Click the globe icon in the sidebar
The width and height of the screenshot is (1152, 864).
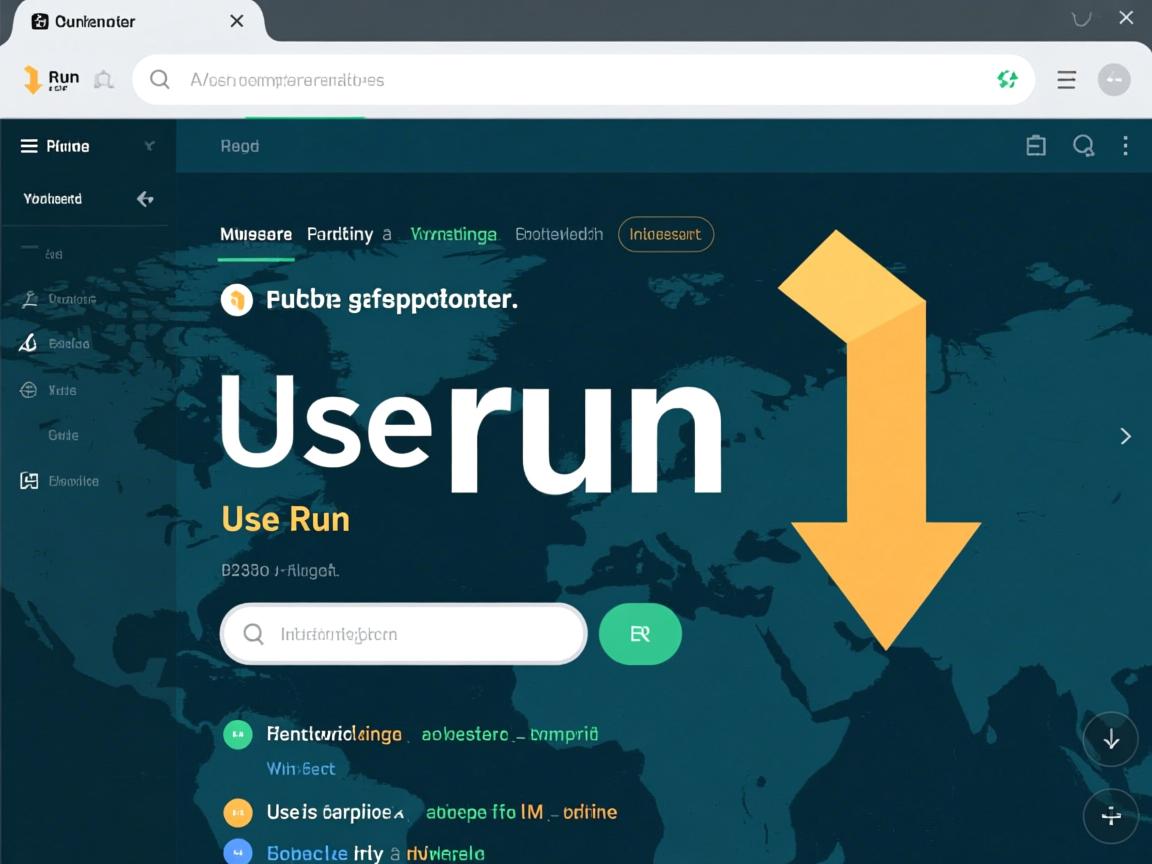[x=27, y=390]
